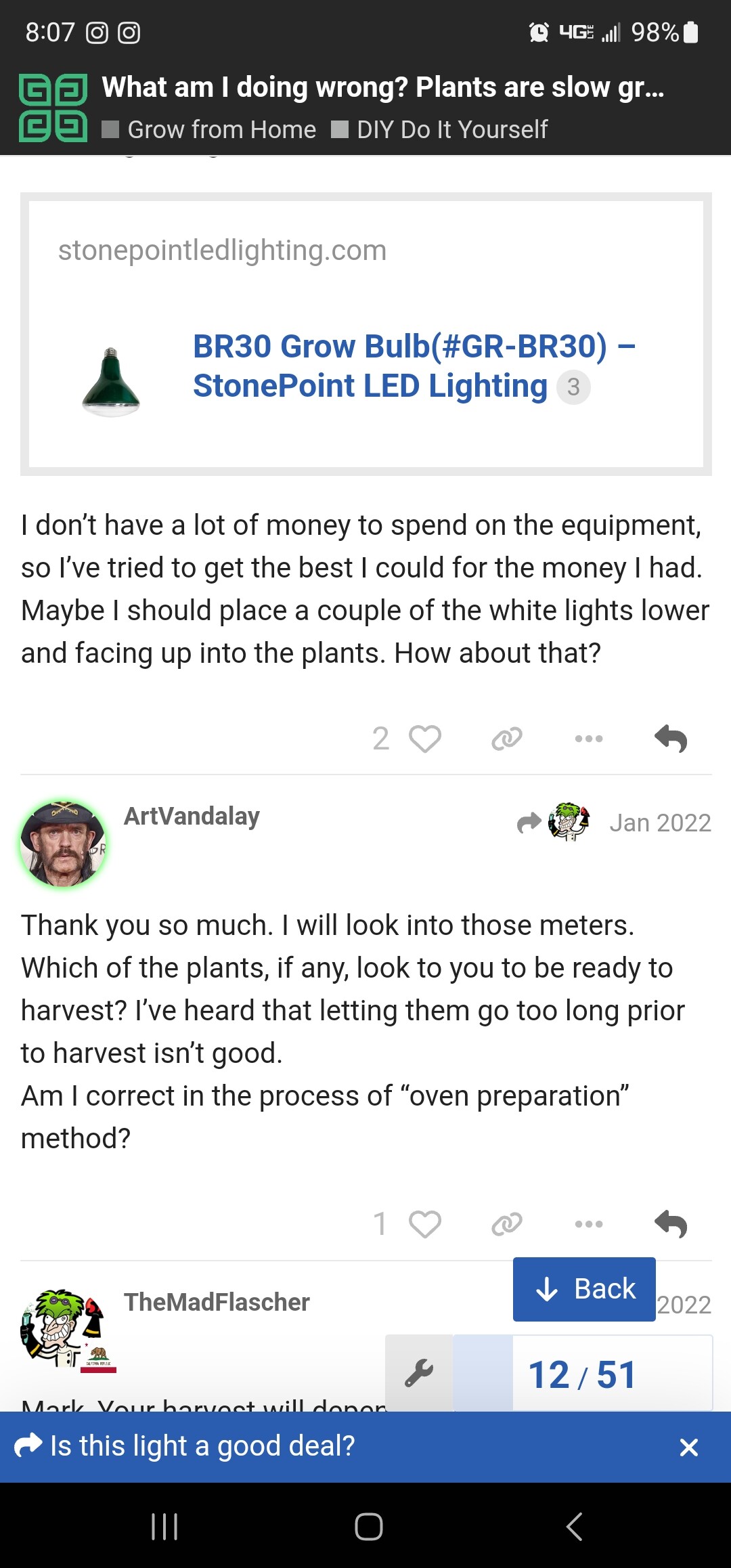731x1568 pixels.
Task: Copy link to the BR30 bulb post
Action: tap(507, 739)
